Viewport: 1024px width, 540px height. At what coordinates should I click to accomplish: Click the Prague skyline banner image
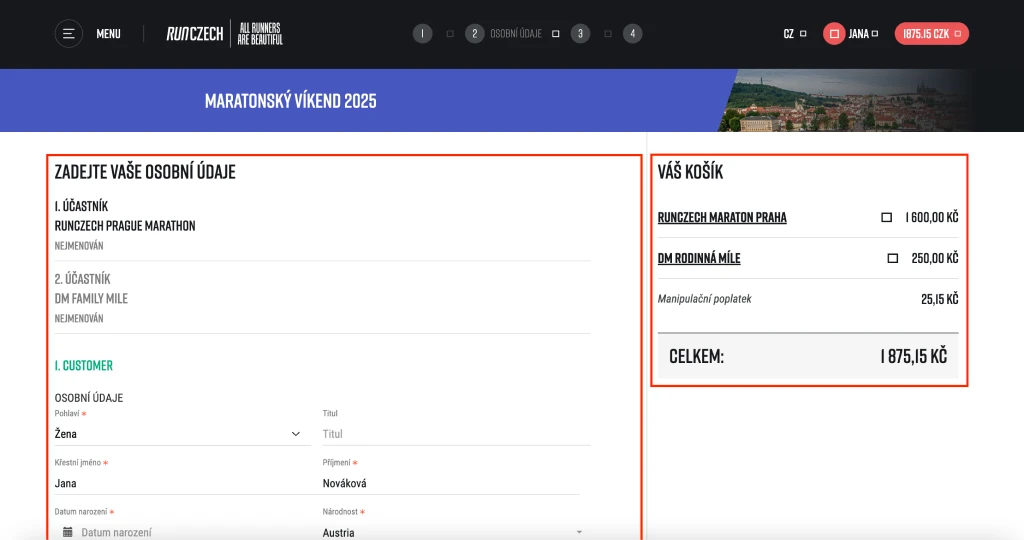point(849,101)
